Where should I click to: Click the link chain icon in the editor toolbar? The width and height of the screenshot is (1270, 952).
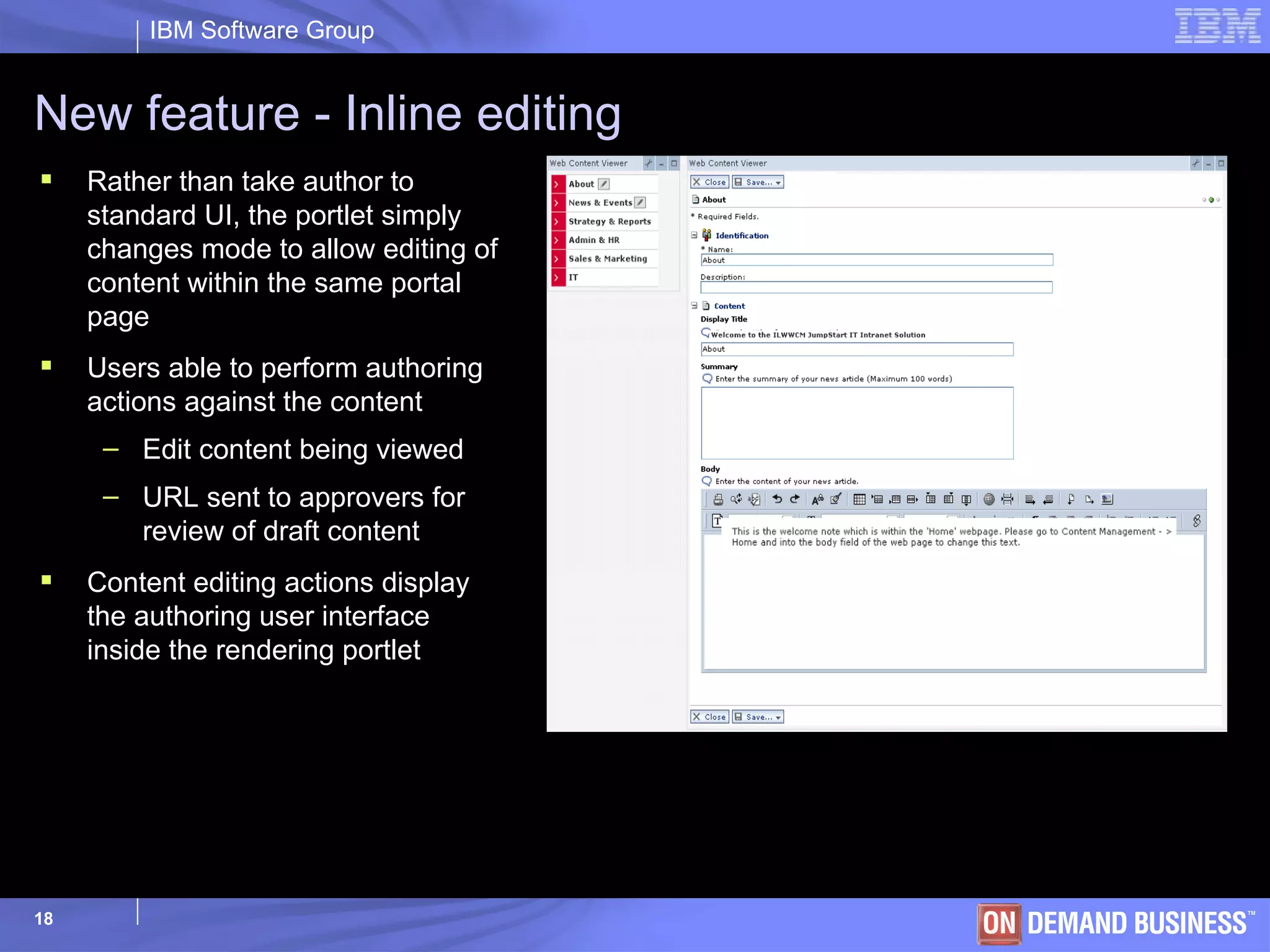tap(1196, 521)
